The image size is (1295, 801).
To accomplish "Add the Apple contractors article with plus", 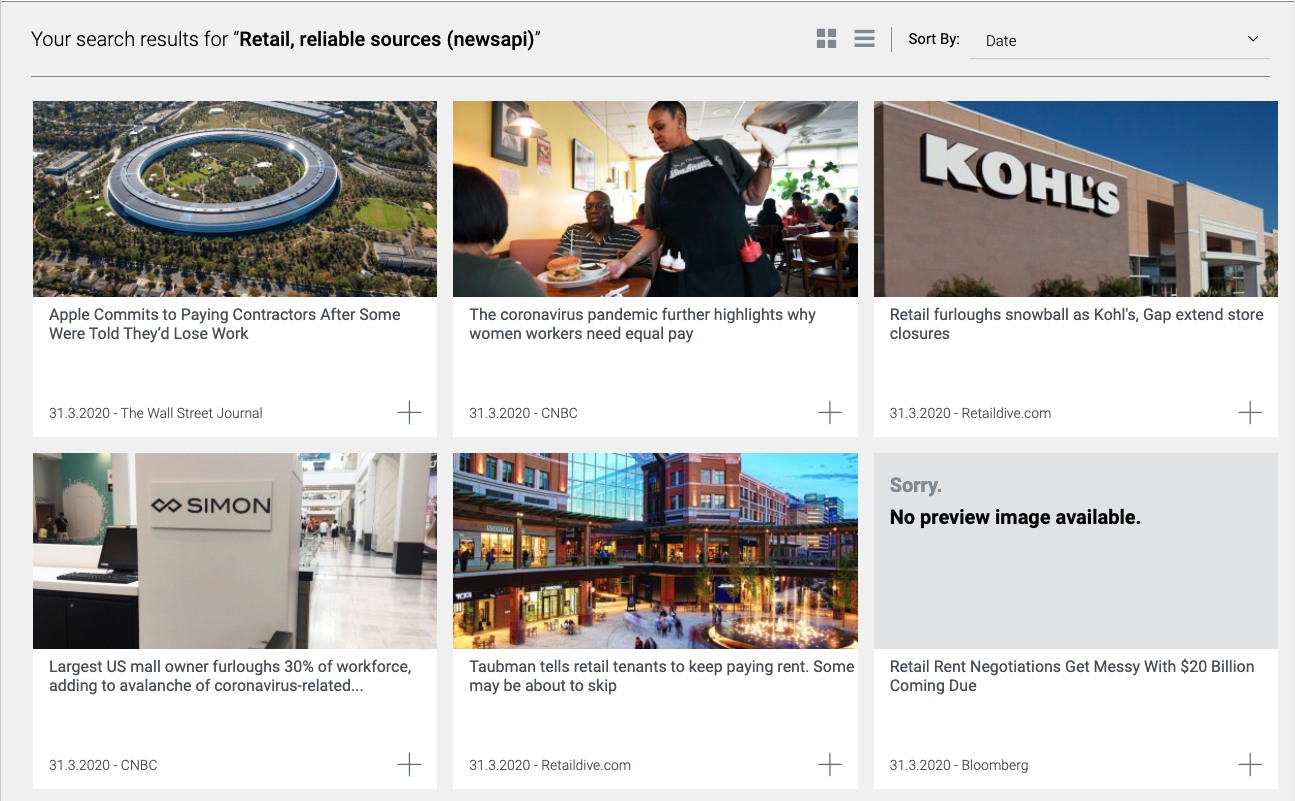I will point(409,412).
